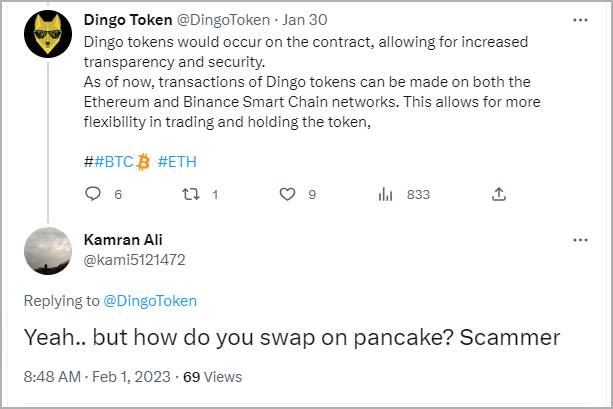The image size is (613, 409).
Task: View the 69 Views count
Action: pyautogui.click(x=213, y=377)
